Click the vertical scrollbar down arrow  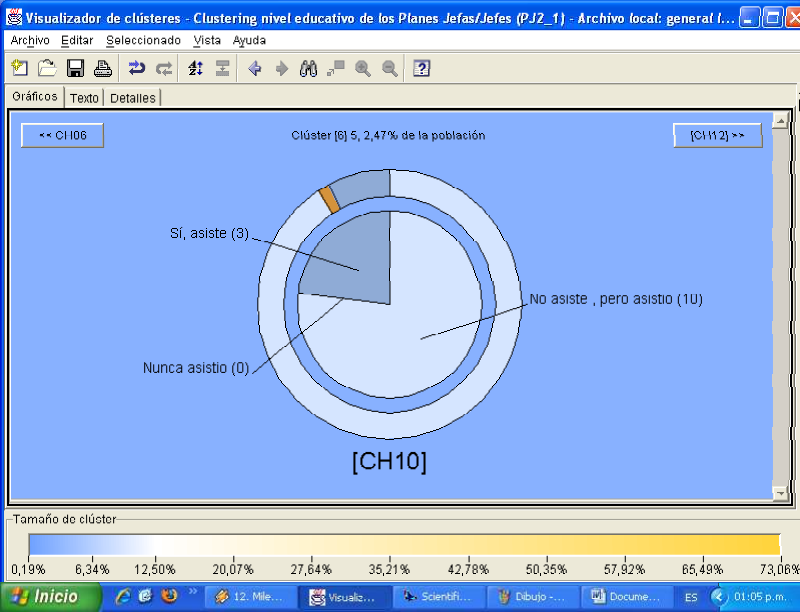pyautogui.click(x=780, y=493)
